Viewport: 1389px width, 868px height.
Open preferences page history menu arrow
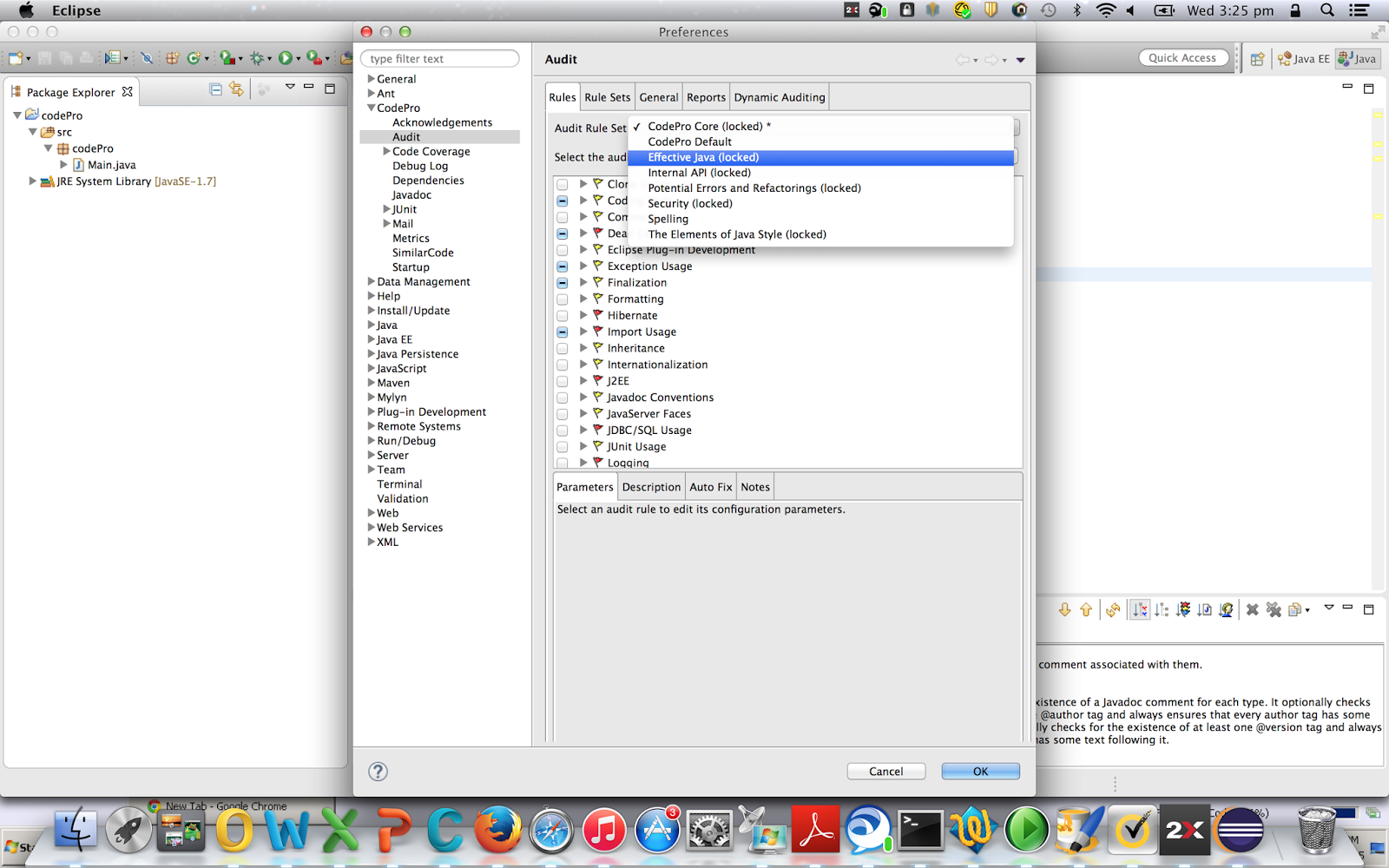1021,60
